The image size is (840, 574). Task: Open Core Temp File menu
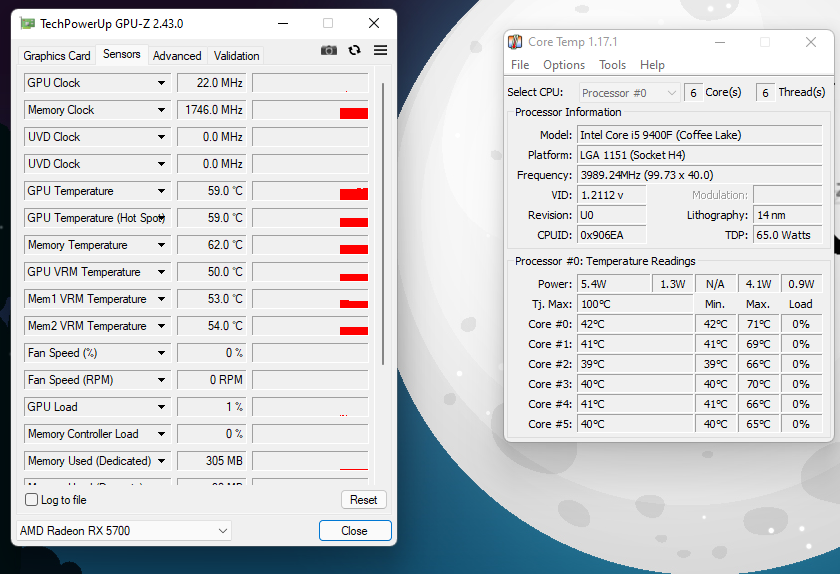520,65
